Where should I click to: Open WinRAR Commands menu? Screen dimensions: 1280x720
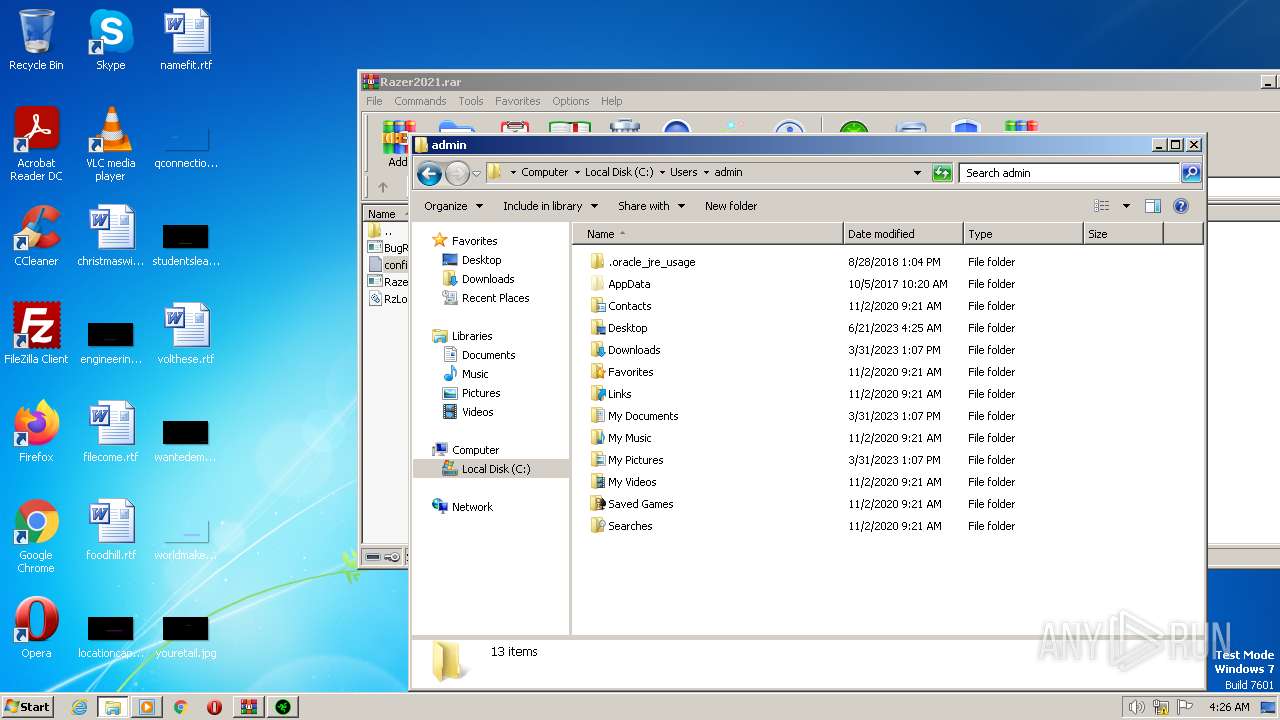pos(420,101)
